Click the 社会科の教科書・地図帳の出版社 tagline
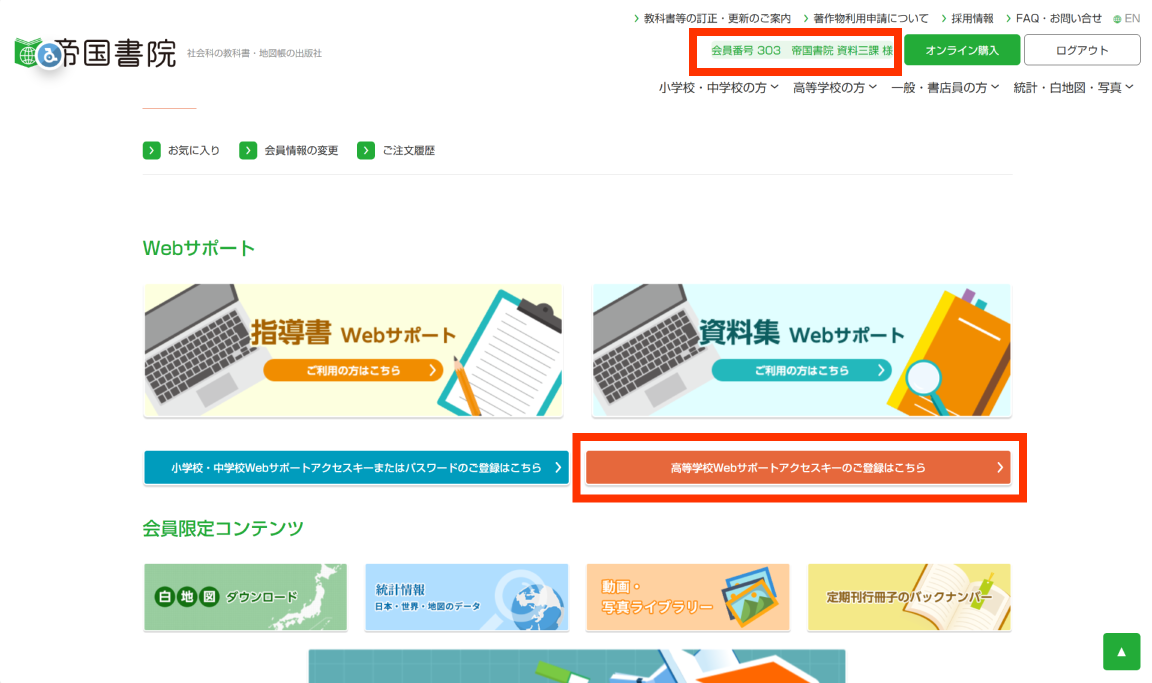This screenshot has width=1152, height=683. [x=254, y=53]
